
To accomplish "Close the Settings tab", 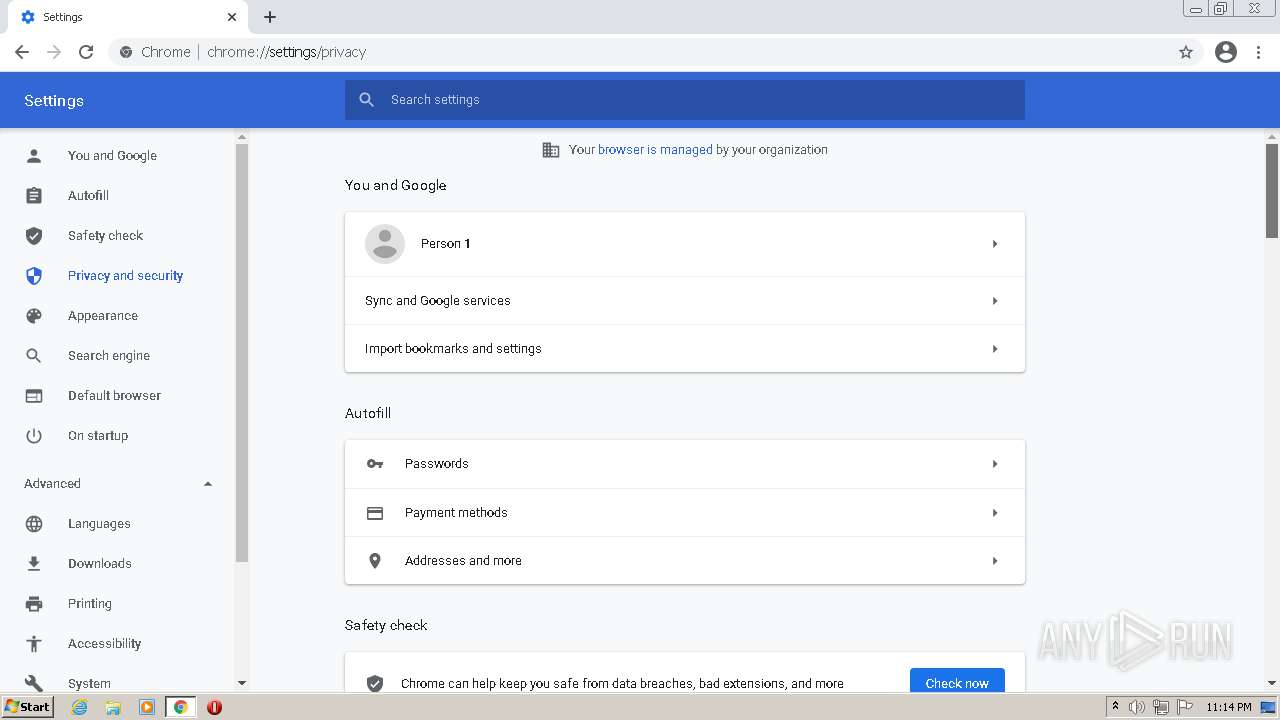I will point(232,17).
